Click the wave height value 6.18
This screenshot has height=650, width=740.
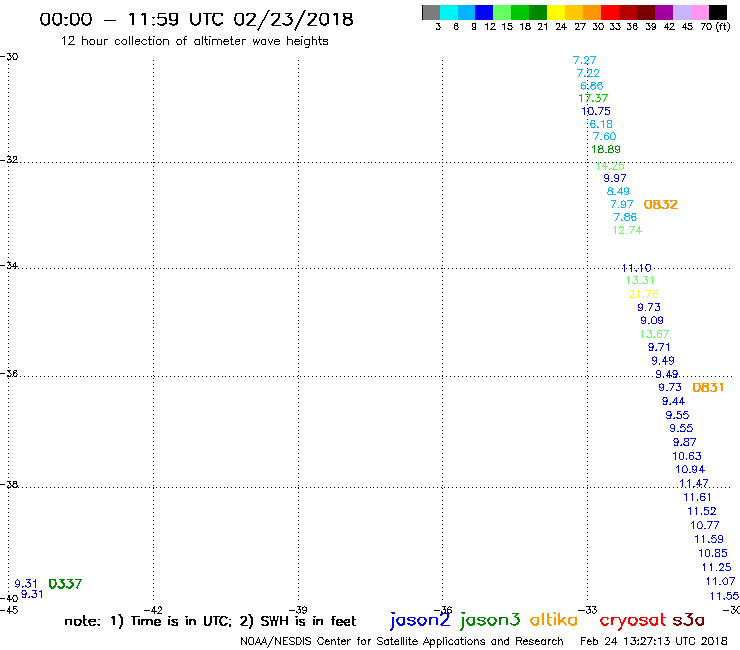601,124
